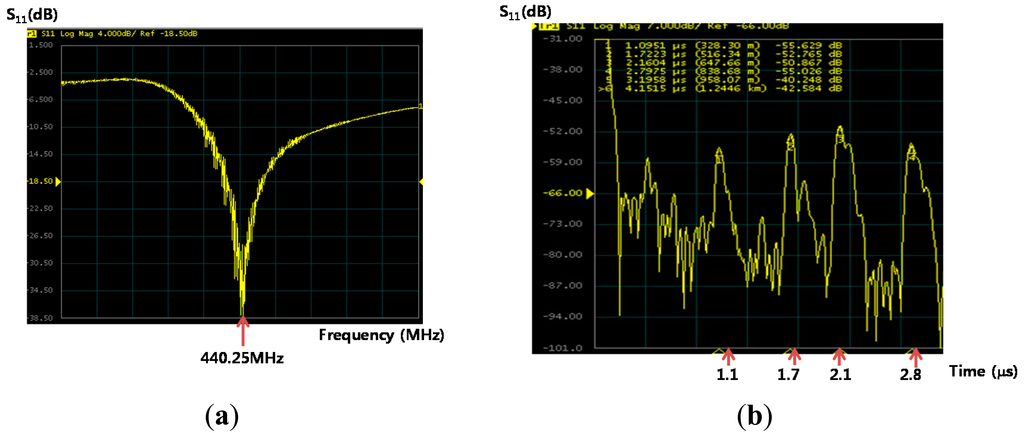Click left reference level triangle in plot (a)
The image size is (1024, 433).
coord(56,181)
